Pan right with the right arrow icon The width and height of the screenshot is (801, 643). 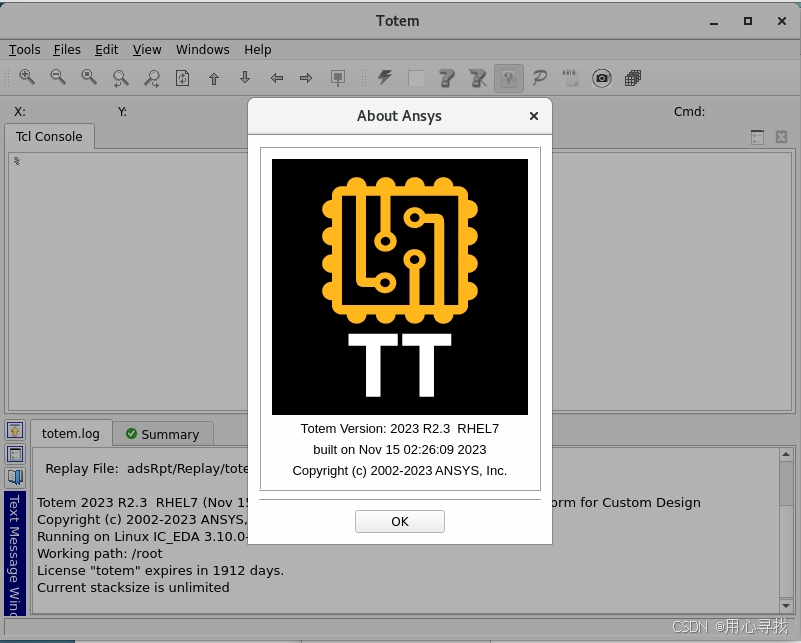tap(306, 78)
